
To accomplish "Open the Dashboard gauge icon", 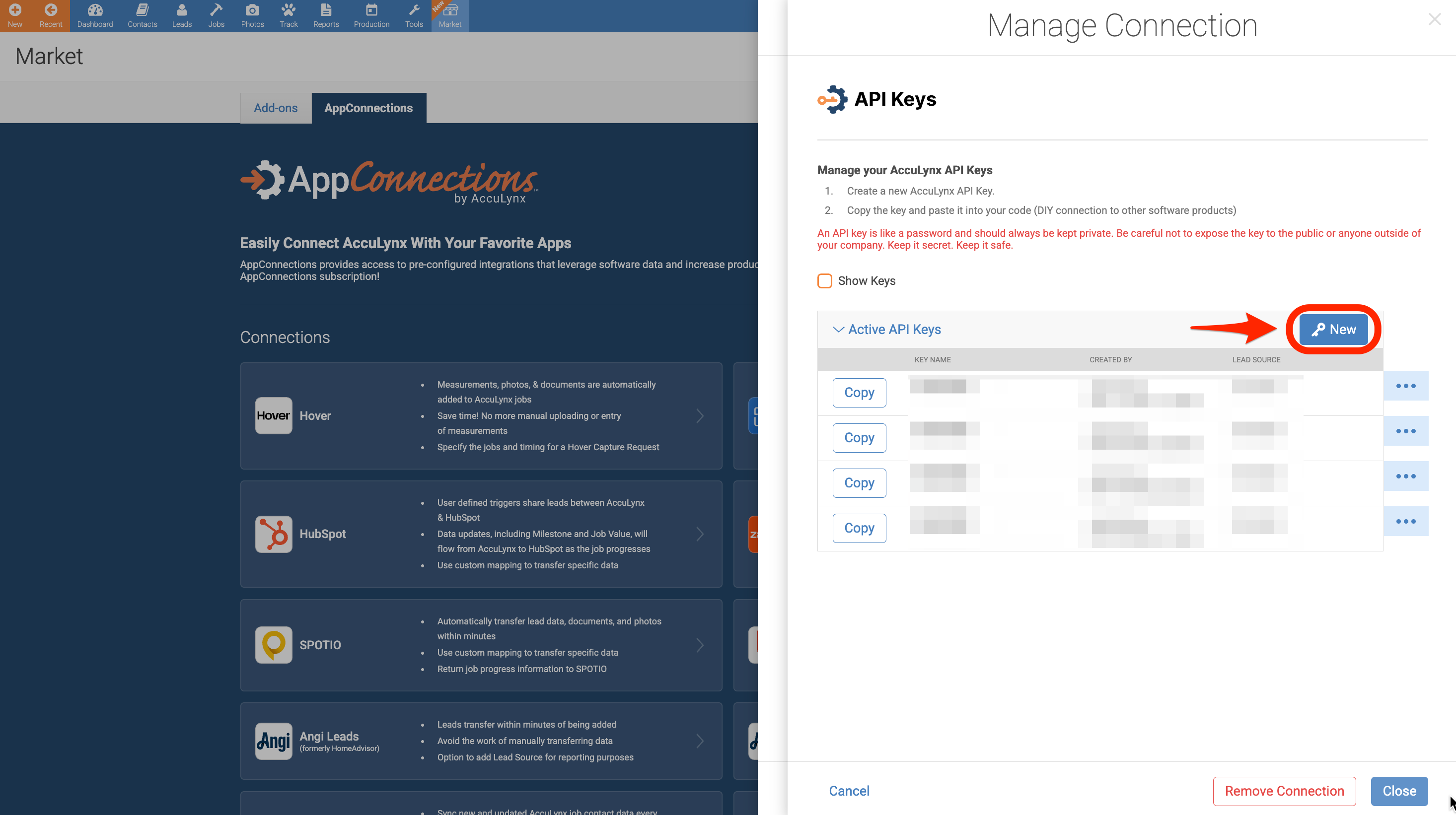I will click(x=95, y=10).
